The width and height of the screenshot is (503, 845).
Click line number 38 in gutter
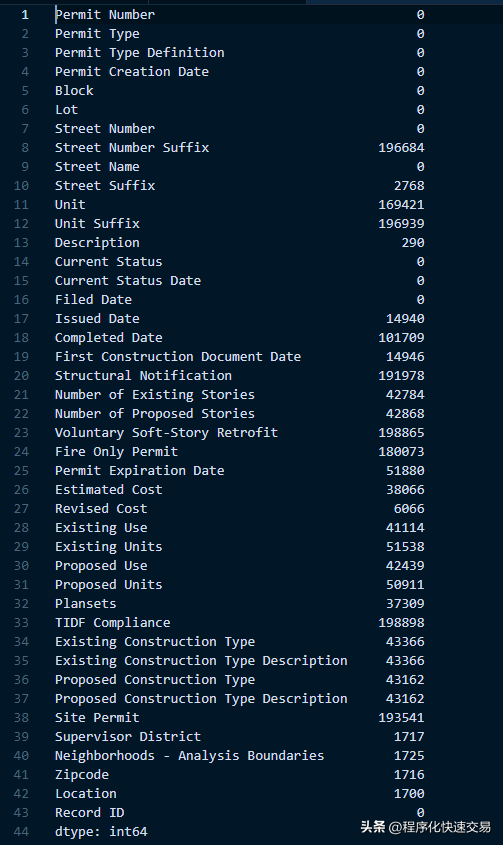(21, 717)
